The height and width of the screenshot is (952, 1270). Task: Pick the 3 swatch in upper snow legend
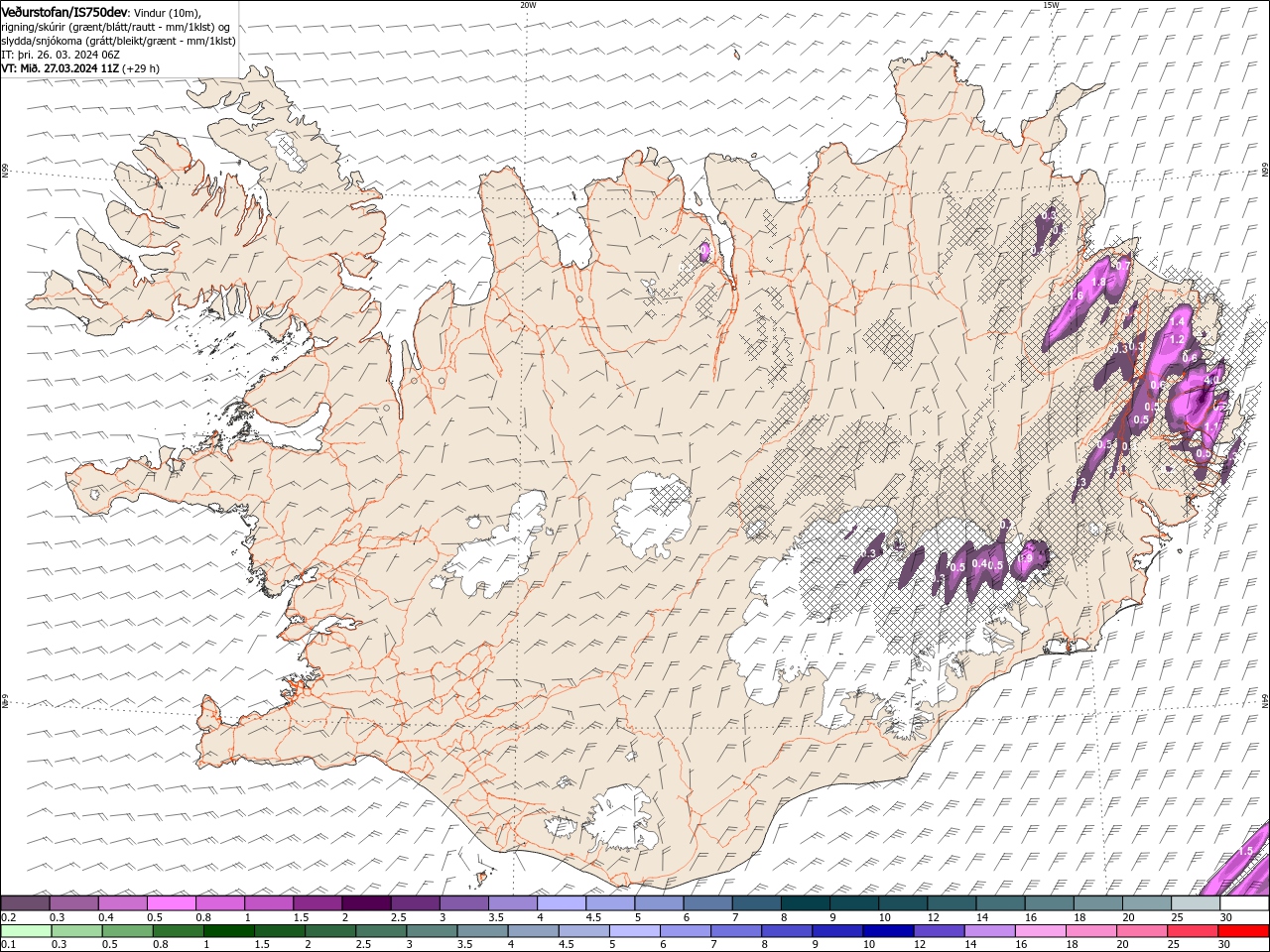click(x=464, y=902)
